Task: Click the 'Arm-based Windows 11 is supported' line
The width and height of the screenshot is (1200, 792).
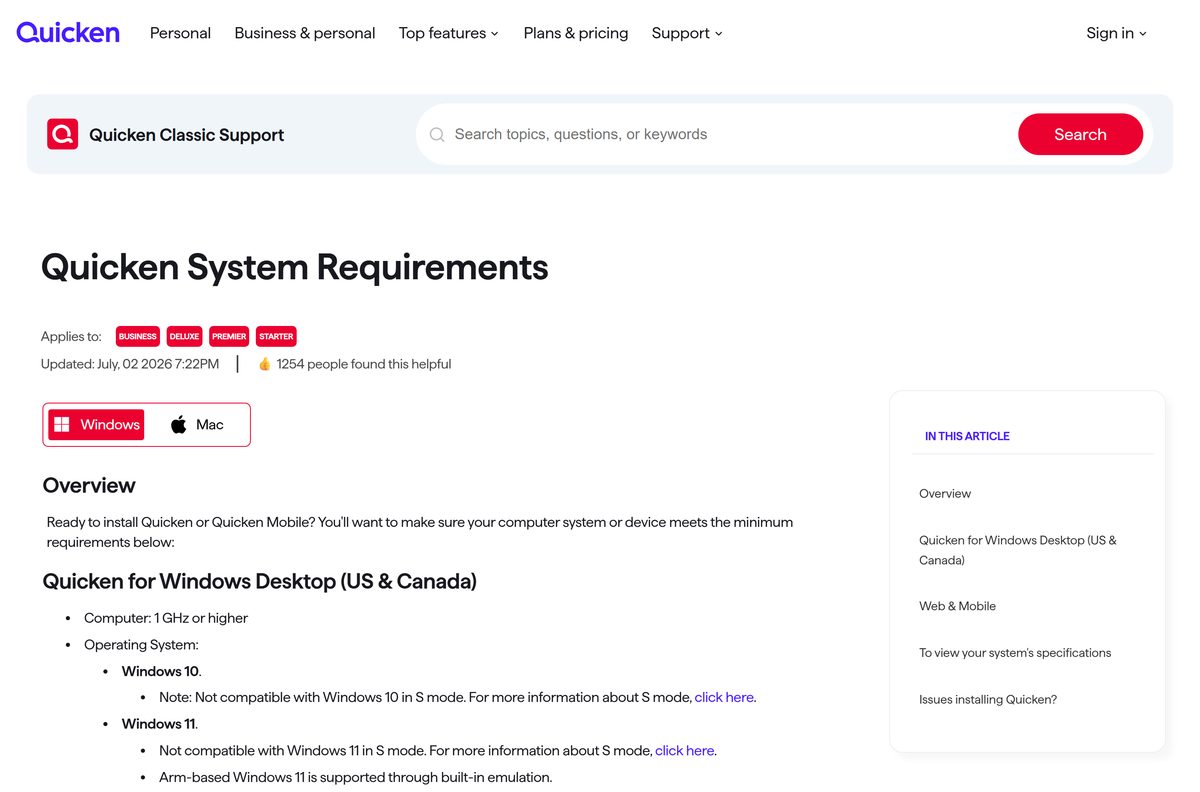Action: [x=355, y=777]
